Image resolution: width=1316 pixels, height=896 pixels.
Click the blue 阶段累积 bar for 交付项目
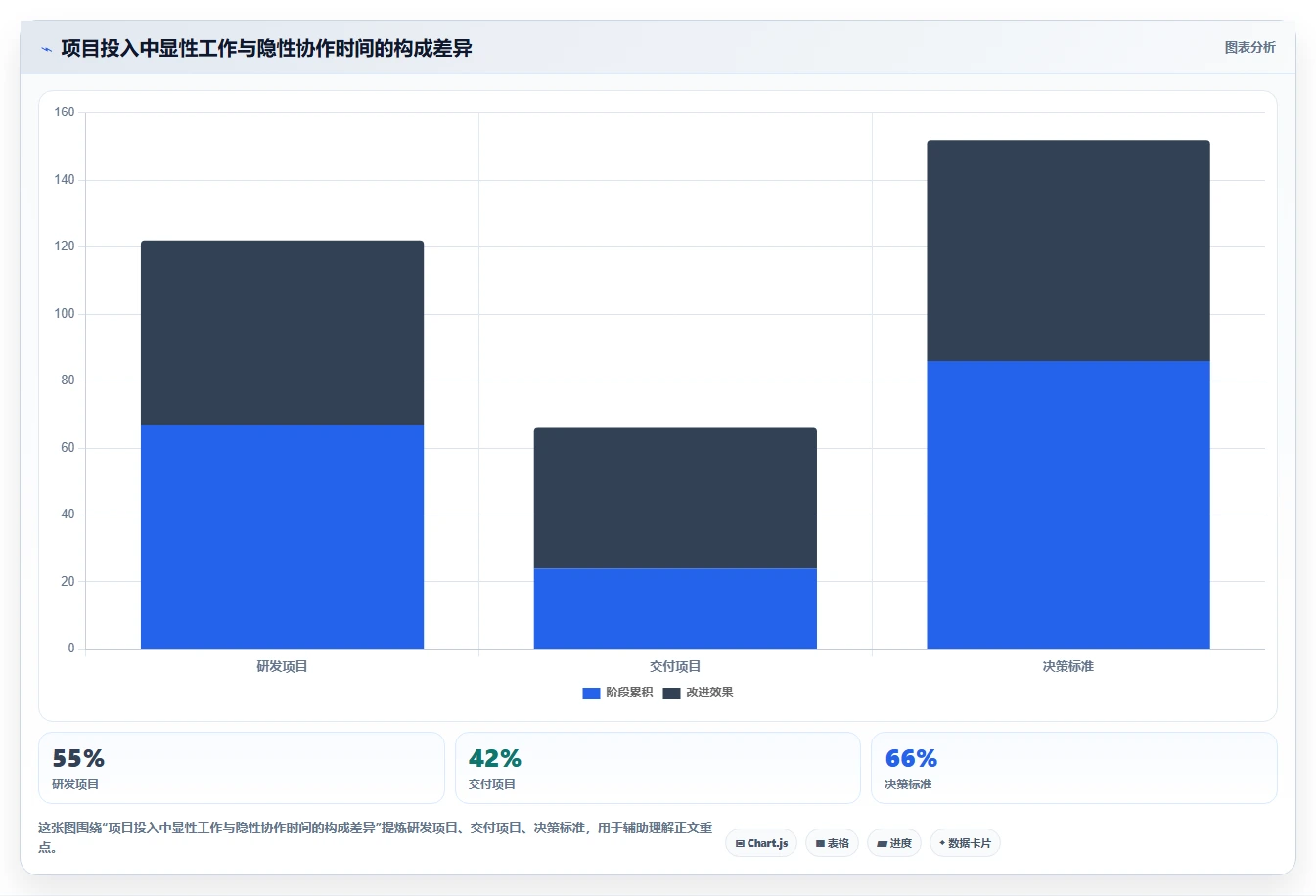675,608
